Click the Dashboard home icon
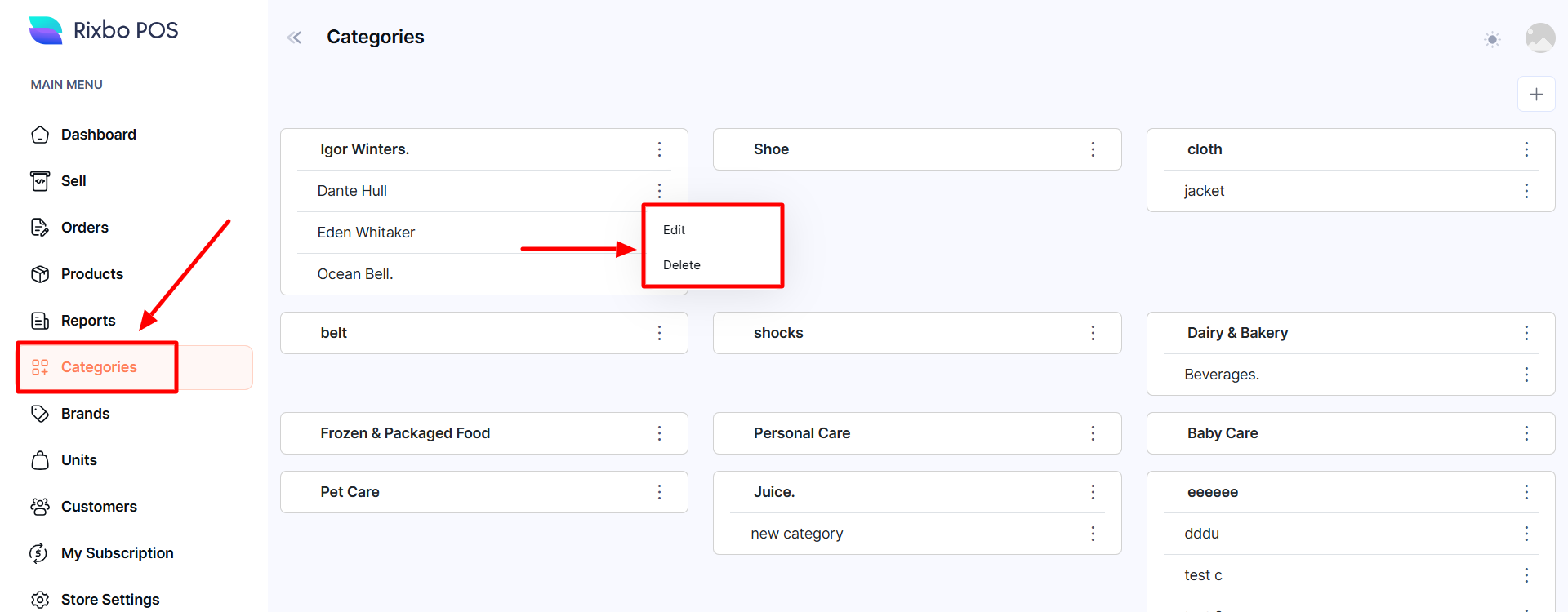 point(40,135)
